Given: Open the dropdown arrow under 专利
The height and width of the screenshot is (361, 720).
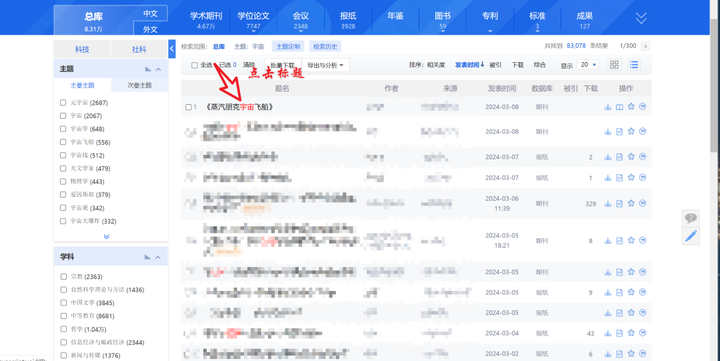Looking at the screenshot, I should pyautogui.click(x=490, y=31).
